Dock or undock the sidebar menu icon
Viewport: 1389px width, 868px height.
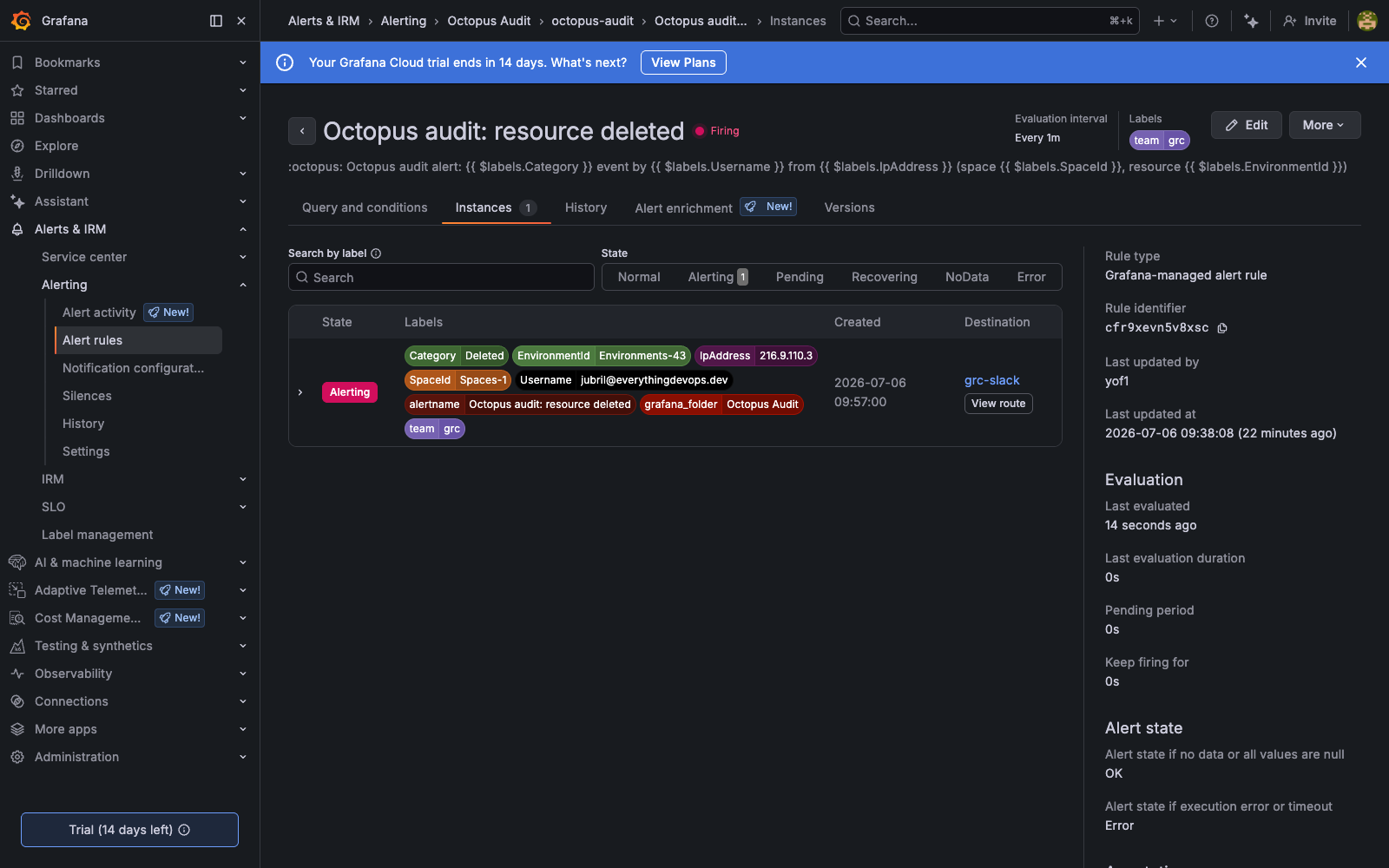216,21
